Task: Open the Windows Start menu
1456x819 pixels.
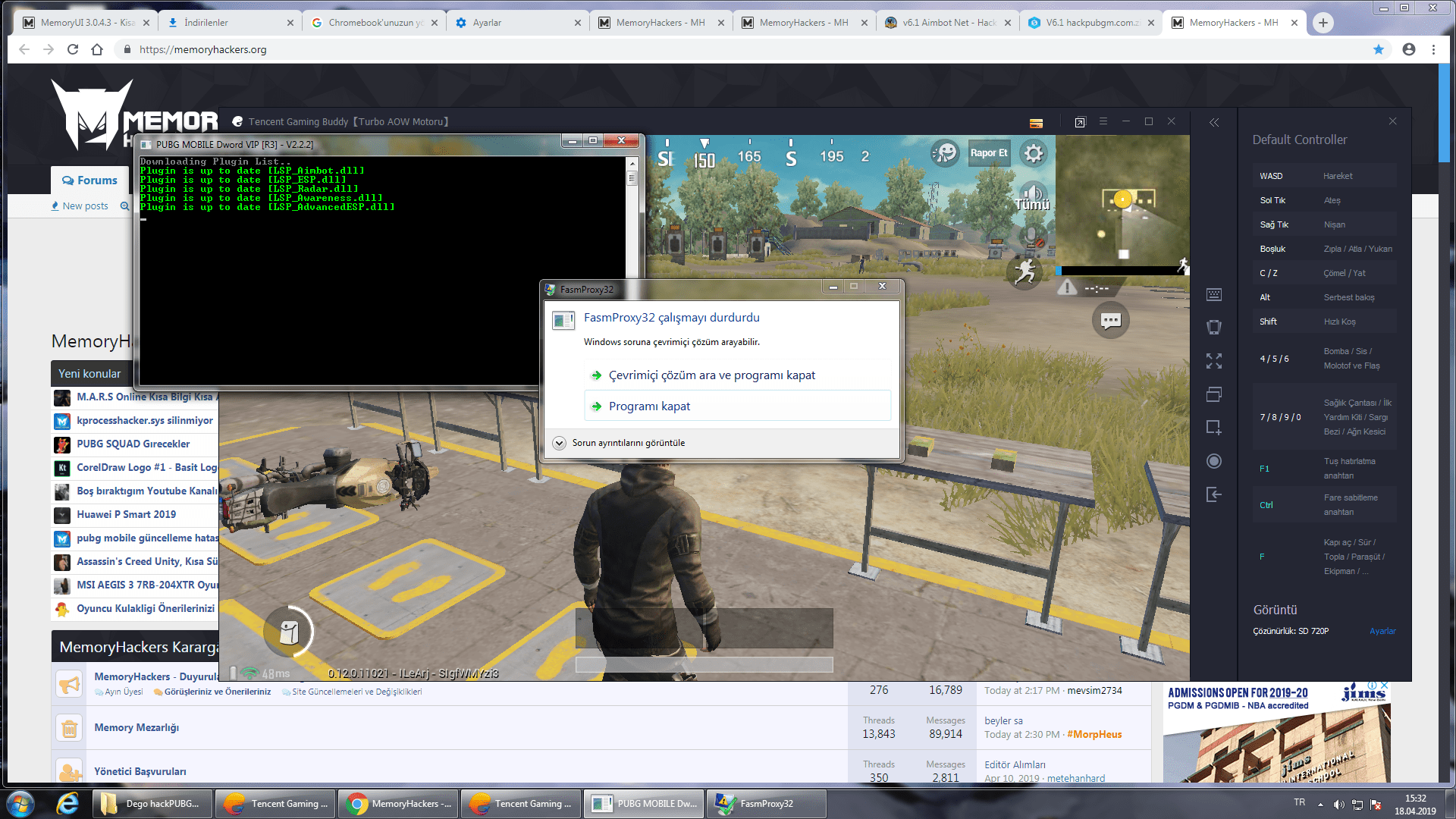Action: [x=20, y=803]
